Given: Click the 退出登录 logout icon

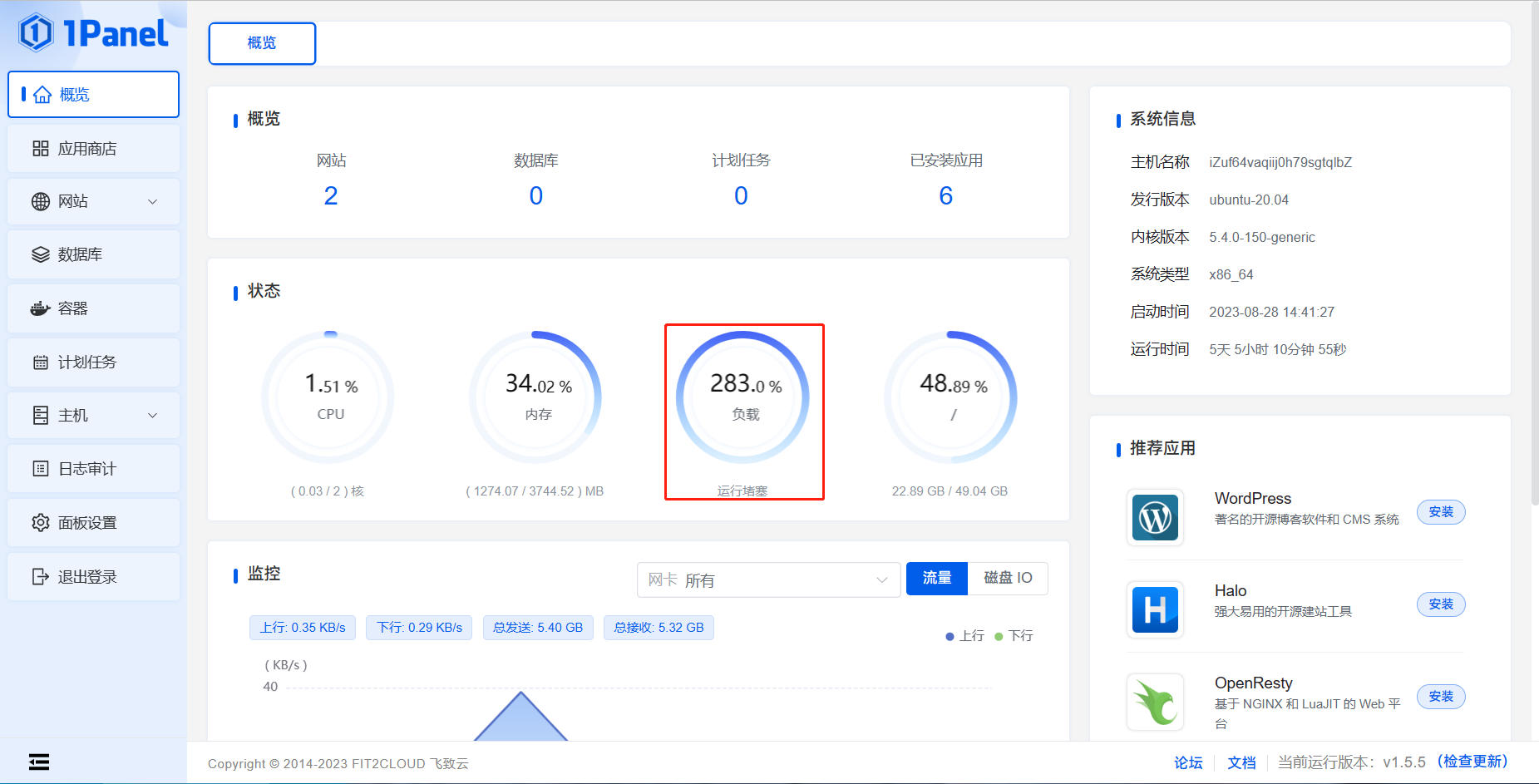Looking at the screenshot, I should 41,576.
